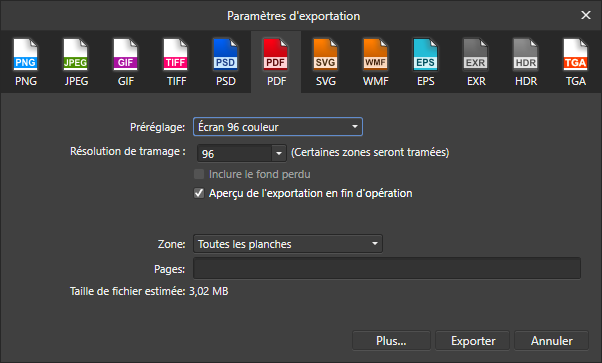Click the disabled 'Inclure le fond perdu' checkbox
The height and width of the screenshot is (363, 602).
(x=199, y=174)
